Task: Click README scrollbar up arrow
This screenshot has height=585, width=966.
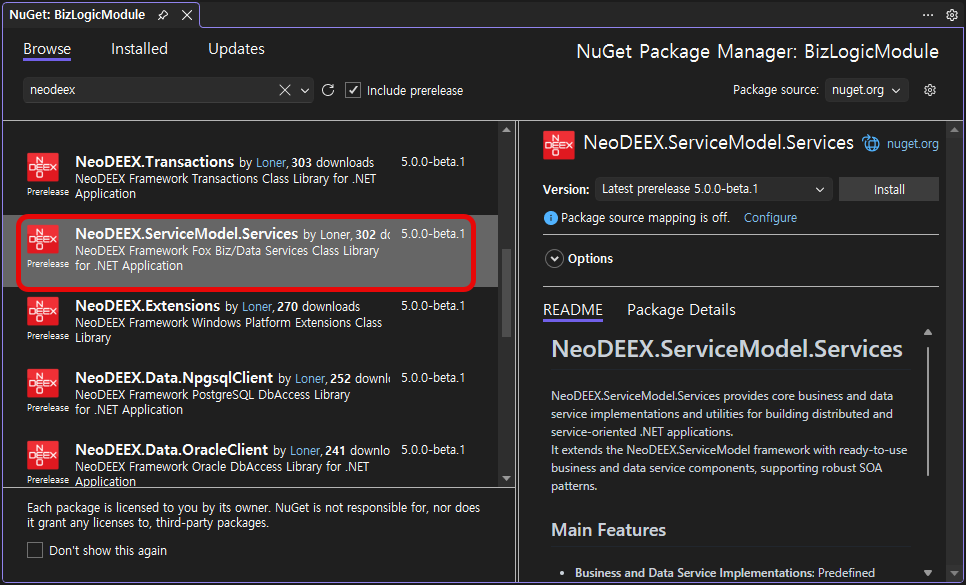Action: tap(928, 332)
